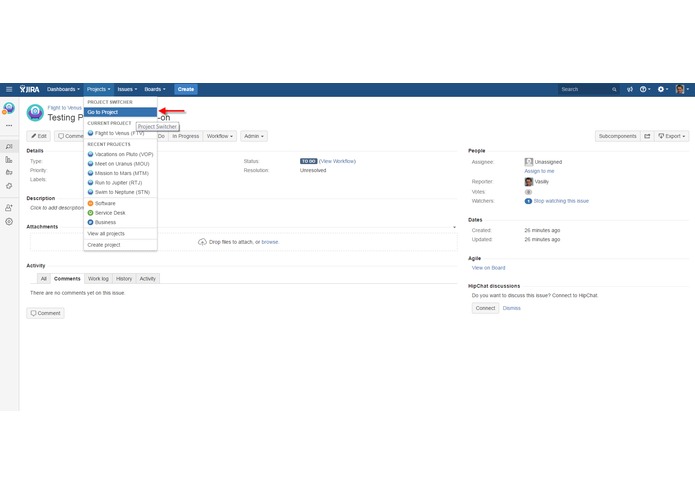Select Flight to Venus (FTV) current project
This screenshot has width=695, height=494.
pyautogui.click(x=121, y=133)
